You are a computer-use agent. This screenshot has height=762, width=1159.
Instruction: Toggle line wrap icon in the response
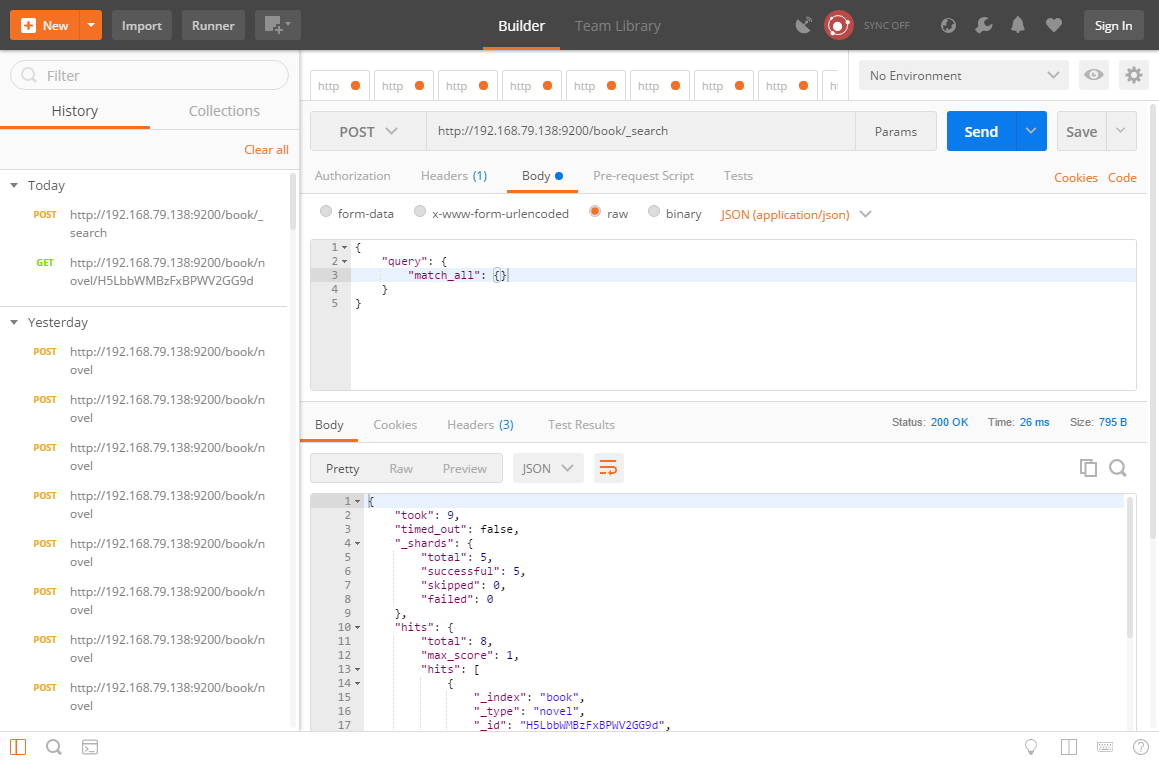pyautogui.click(x=608, y=468)
